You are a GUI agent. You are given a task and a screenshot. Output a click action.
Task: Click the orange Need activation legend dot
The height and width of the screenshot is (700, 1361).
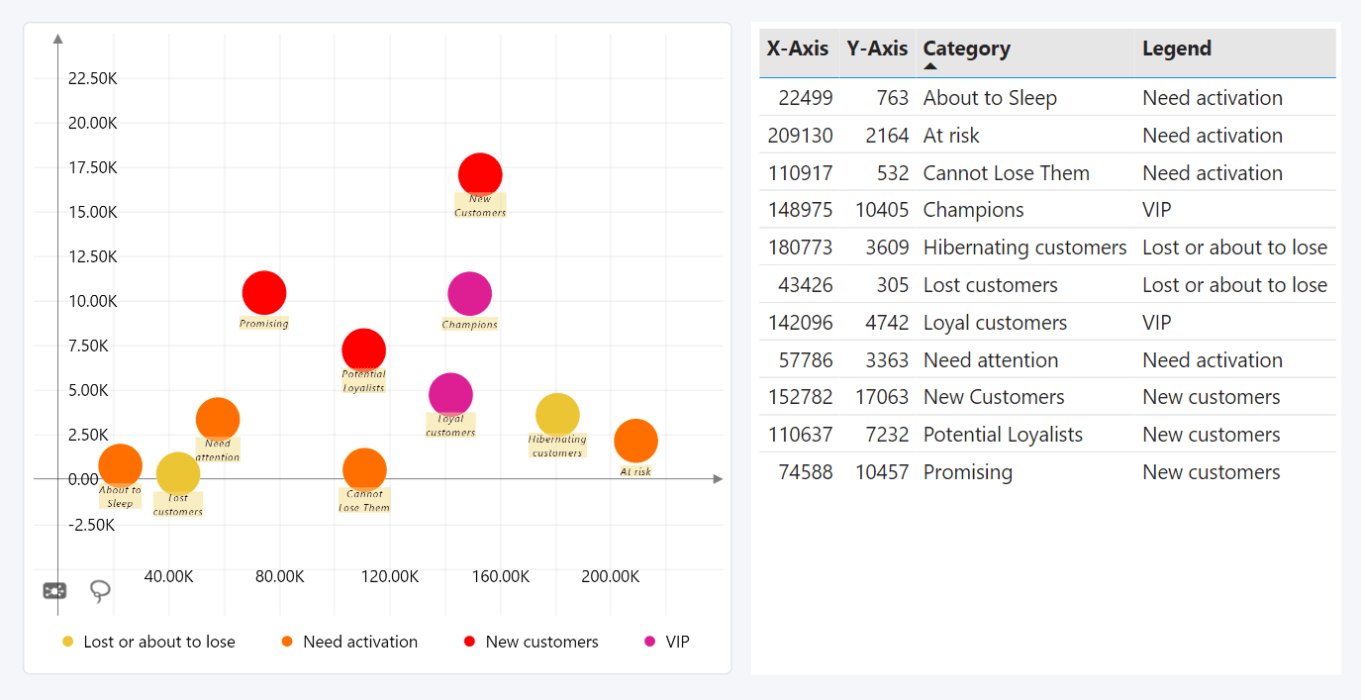(x=287, y=642)
